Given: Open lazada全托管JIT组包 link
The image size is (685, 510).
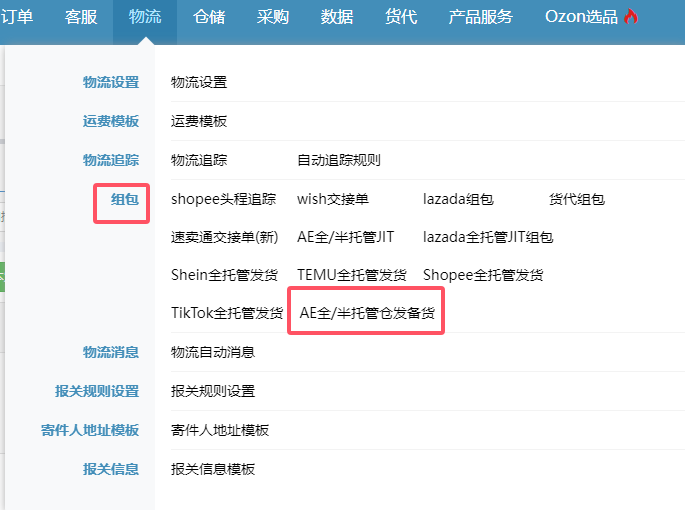Looking at the screenshot, I should point(488,237).
